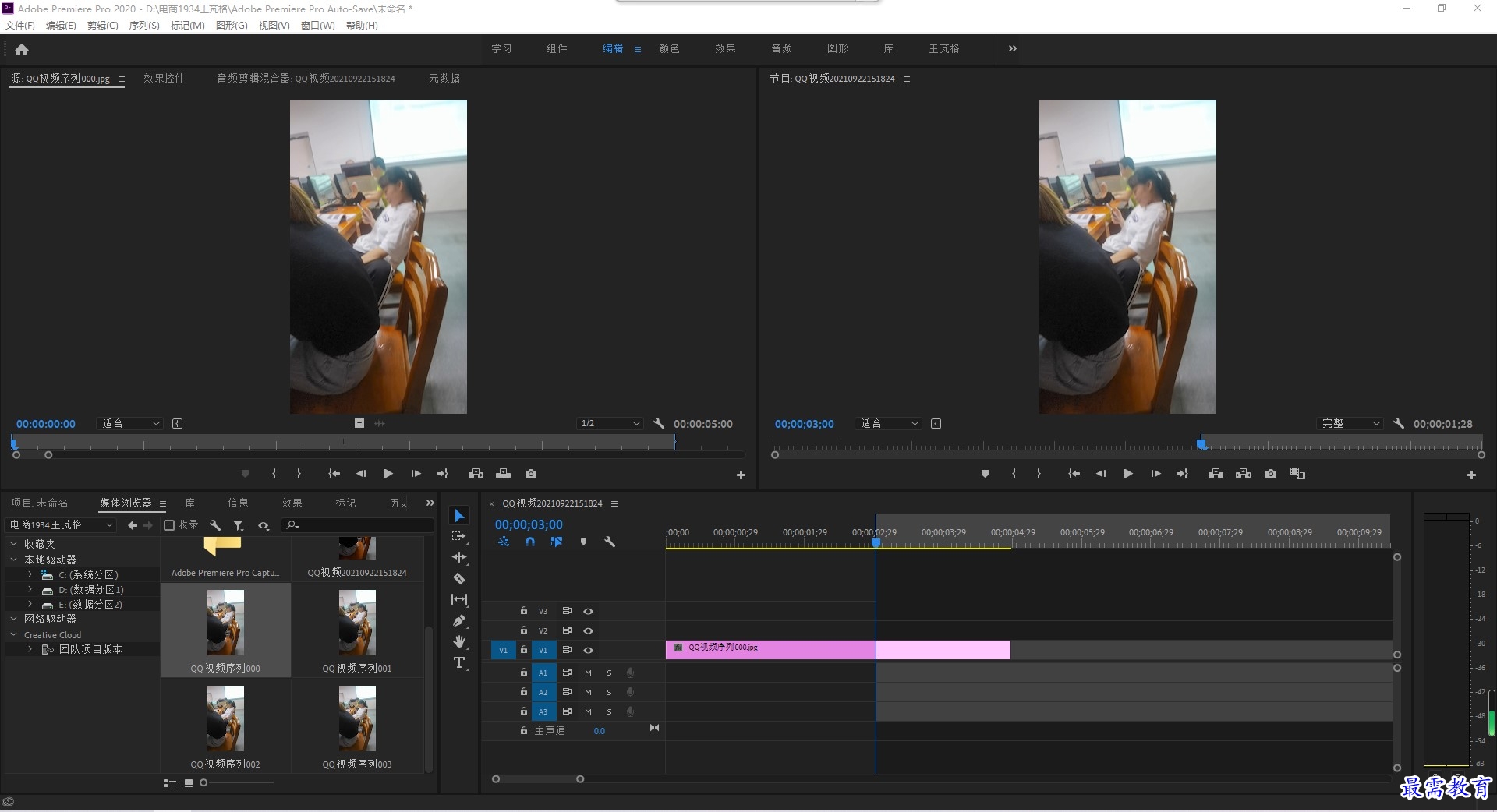Viewport: 1497px width, 812px height.
Task: Play the Source monitor clip
Action: pyautogui.click(x=388, y=474)
